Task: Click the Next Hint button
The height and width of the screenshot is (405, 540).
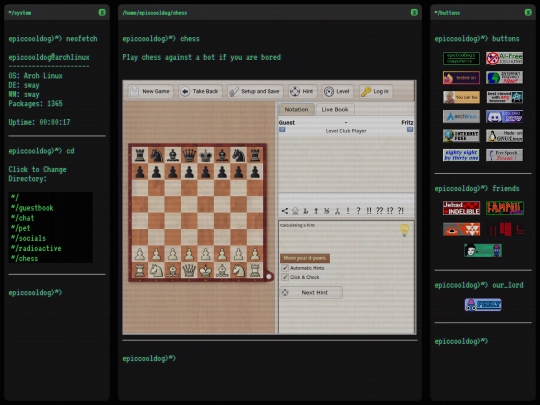Action: (x=311, y=292)
